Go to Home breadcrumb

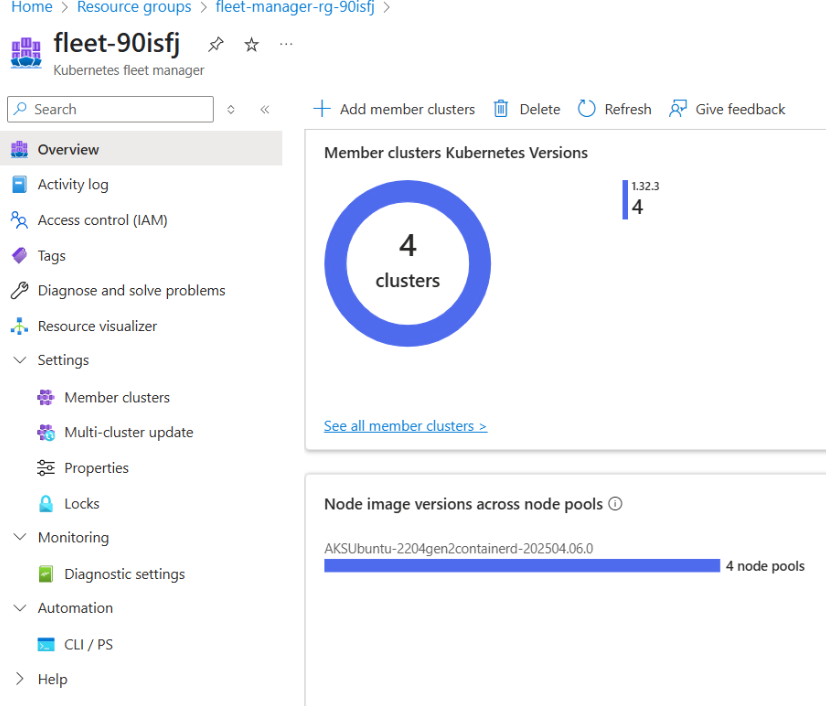32,7
